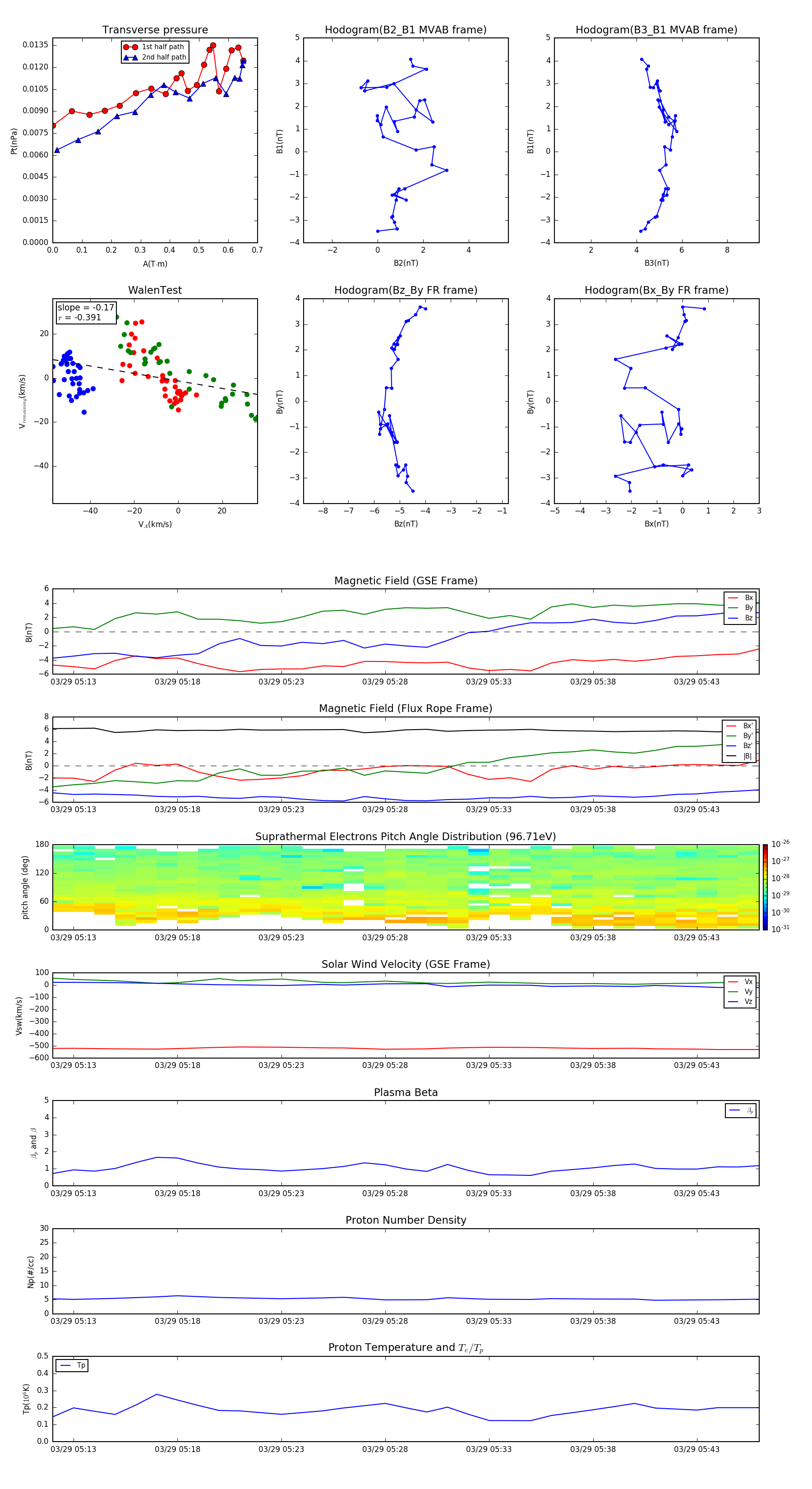
Task: Click the Transverse pressure plot title
Action: 155,30
